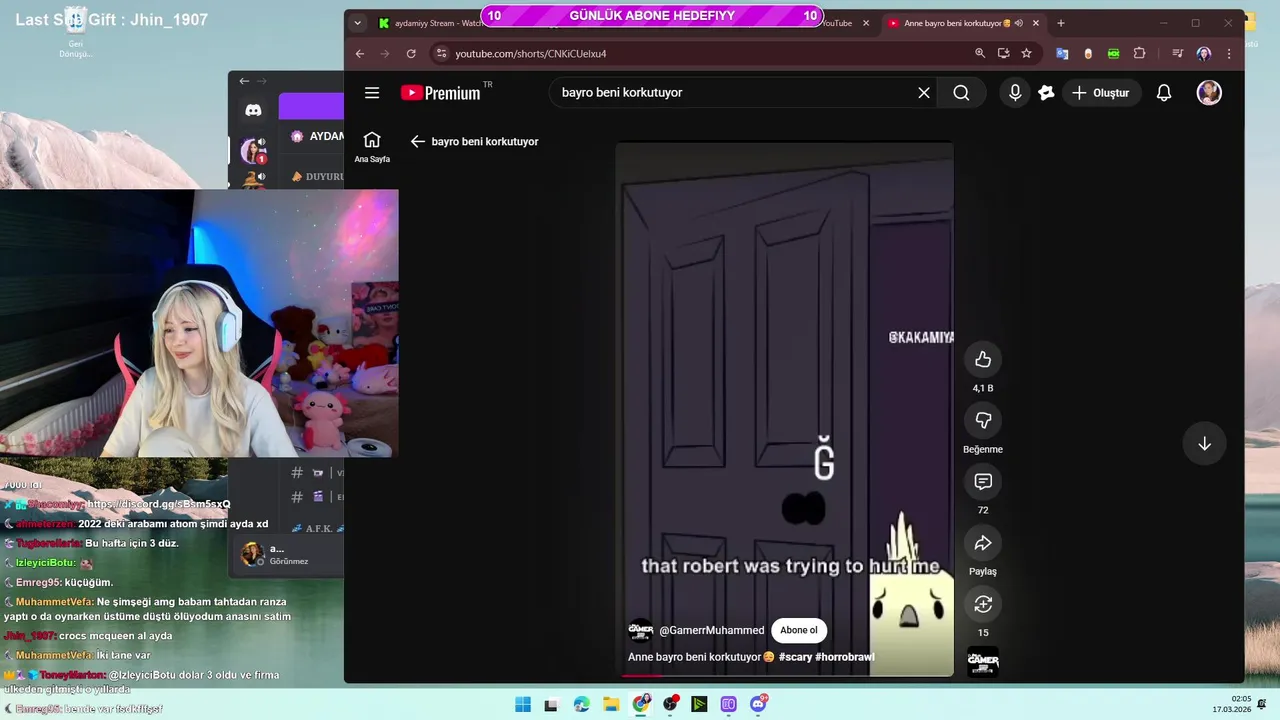Go to Ana Sayfa in sidebar
Screen dimensions: 1280x720
[x=372, y=147]
